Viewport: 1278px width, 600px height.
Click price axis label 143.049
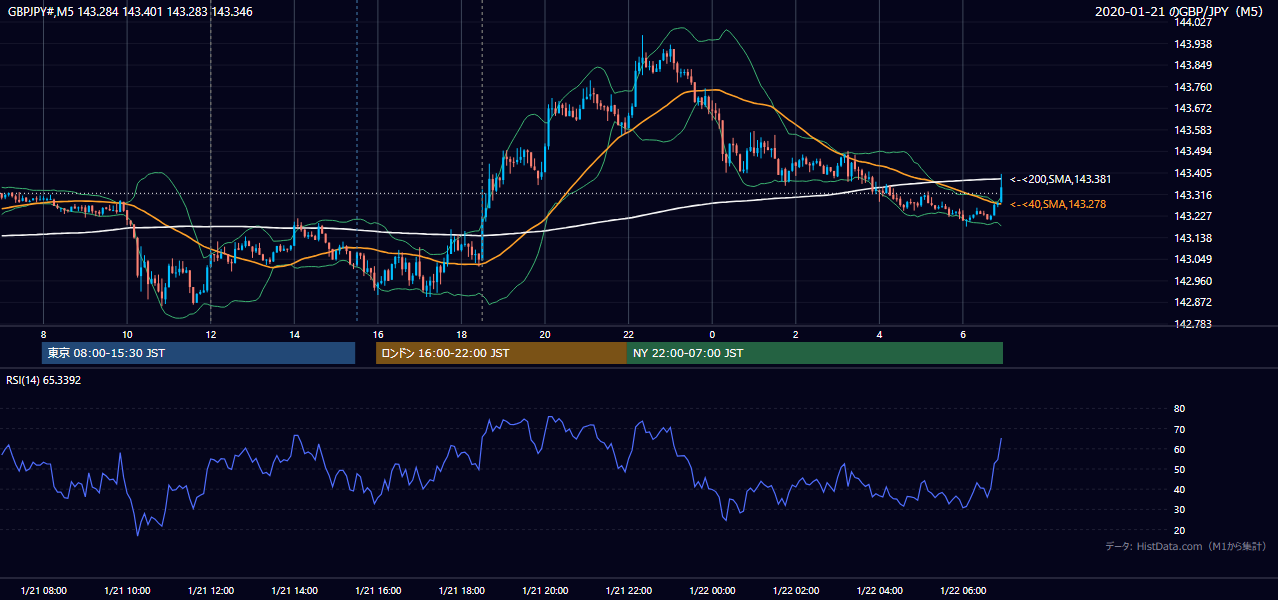pyautogui.click(x=1194, y=260)
